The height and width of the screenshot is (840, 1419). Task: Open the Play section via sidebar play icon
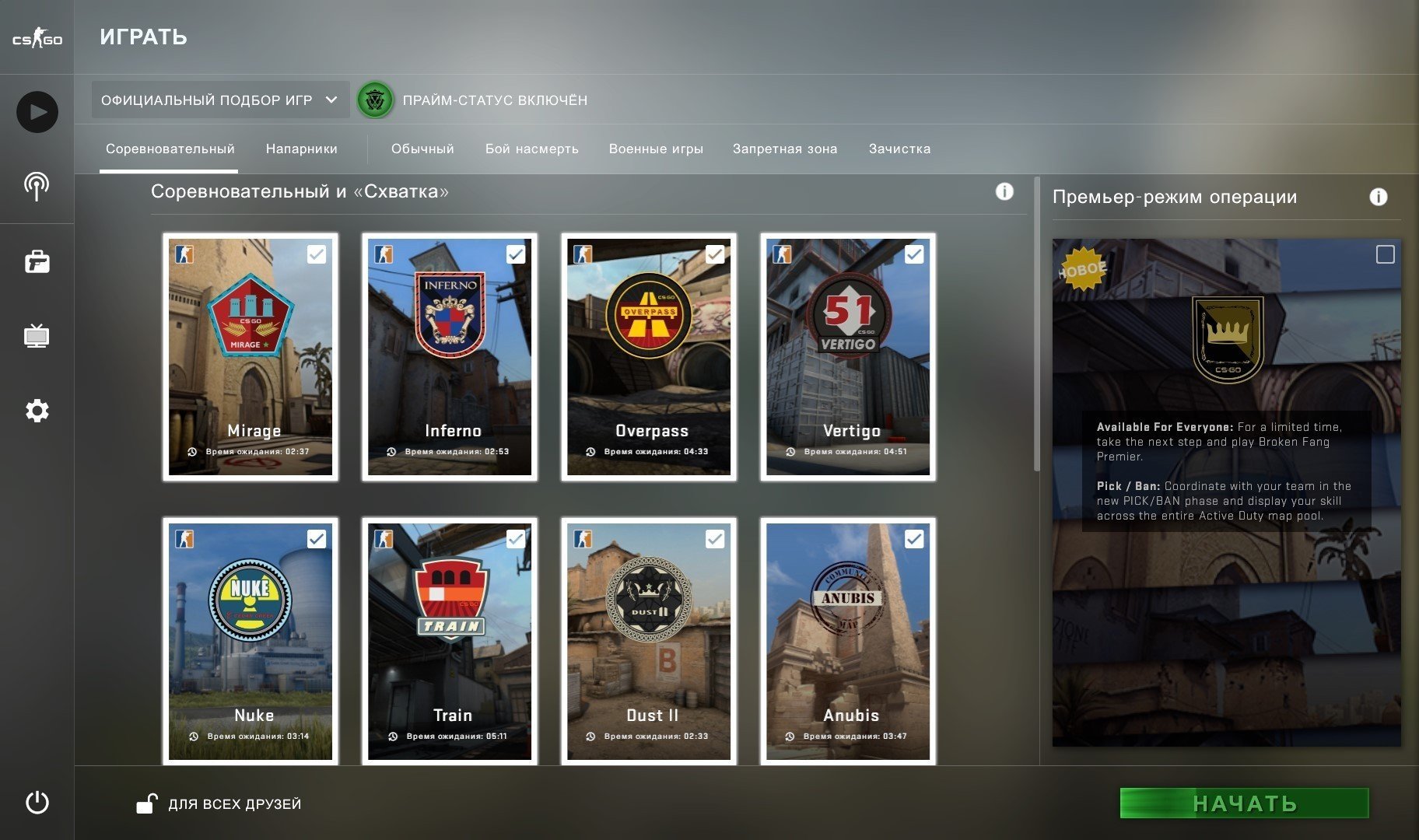point(37,112)
